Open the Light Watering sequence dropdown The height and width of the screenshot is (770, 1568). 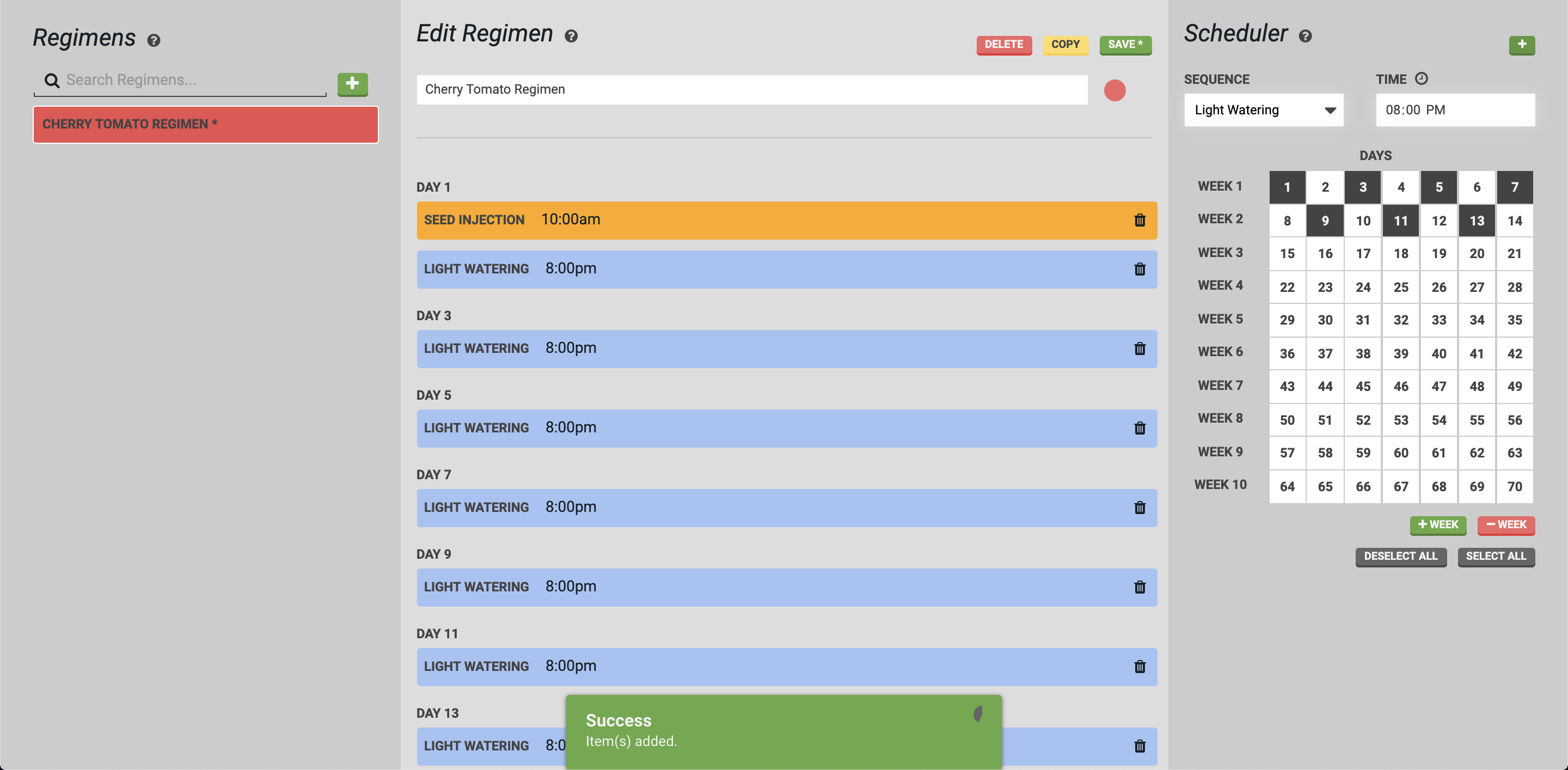(1263, 110)
